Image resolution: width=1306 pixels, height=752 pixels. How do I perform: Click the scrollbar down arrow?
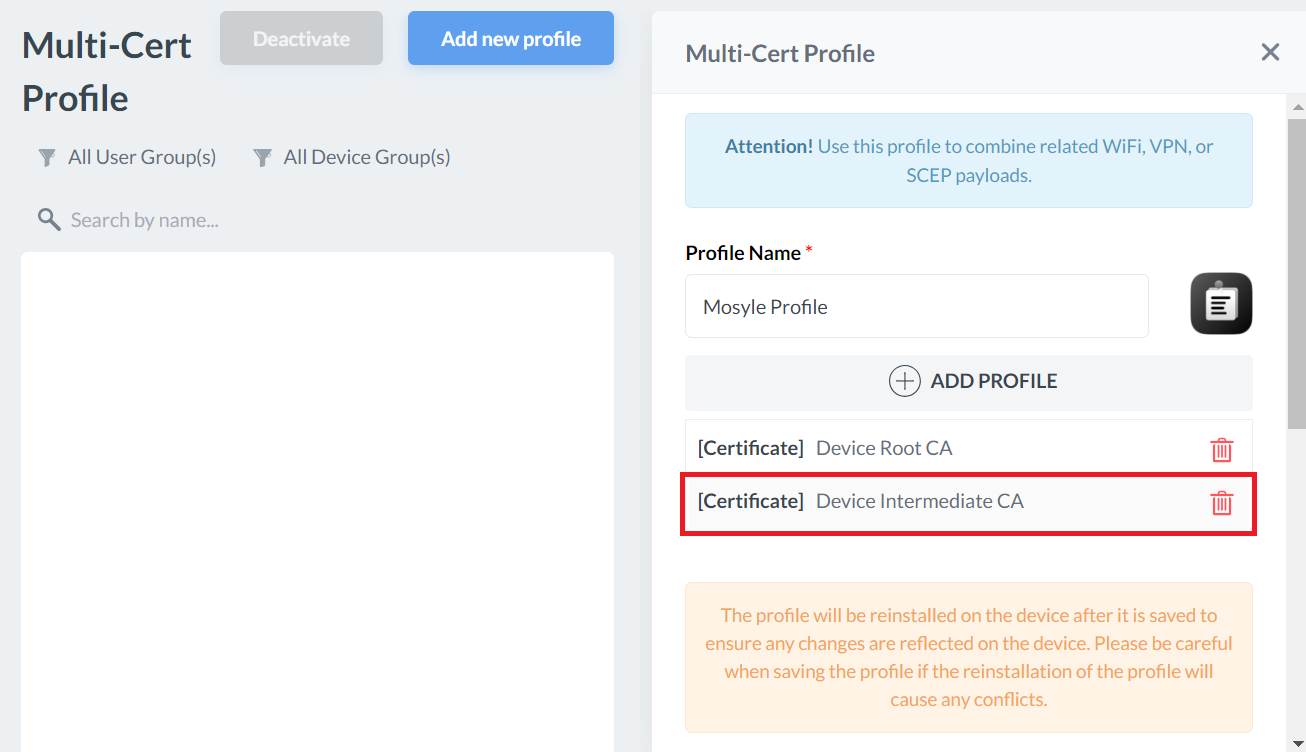pyautogui.click(x=1297, y=743)
